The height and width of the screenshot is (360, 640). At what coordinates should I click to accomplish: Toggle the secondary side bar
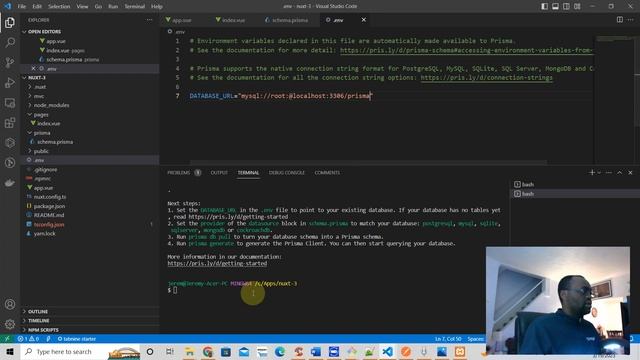click(x=566, y=6)
